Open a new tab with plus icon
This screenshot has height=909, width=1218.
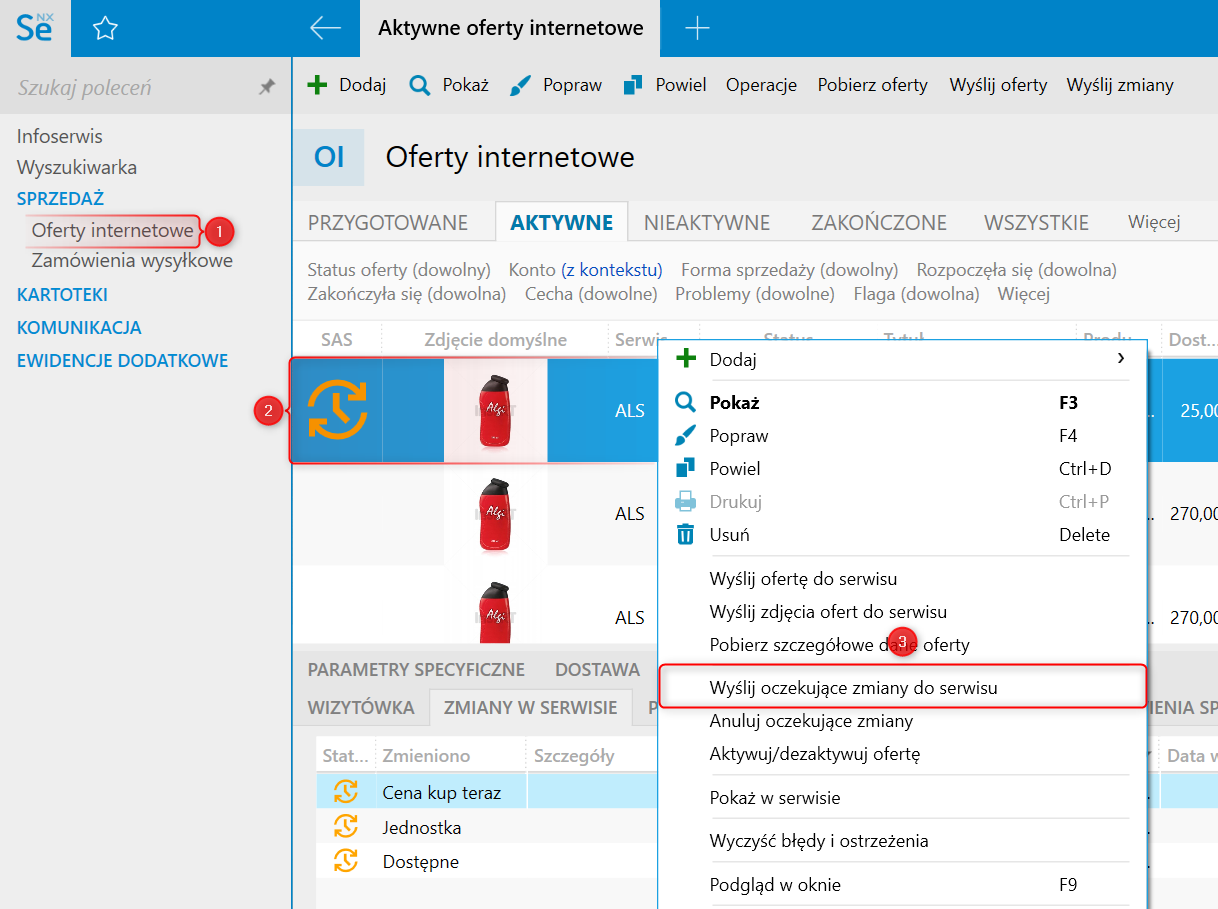tap(696, 29)
